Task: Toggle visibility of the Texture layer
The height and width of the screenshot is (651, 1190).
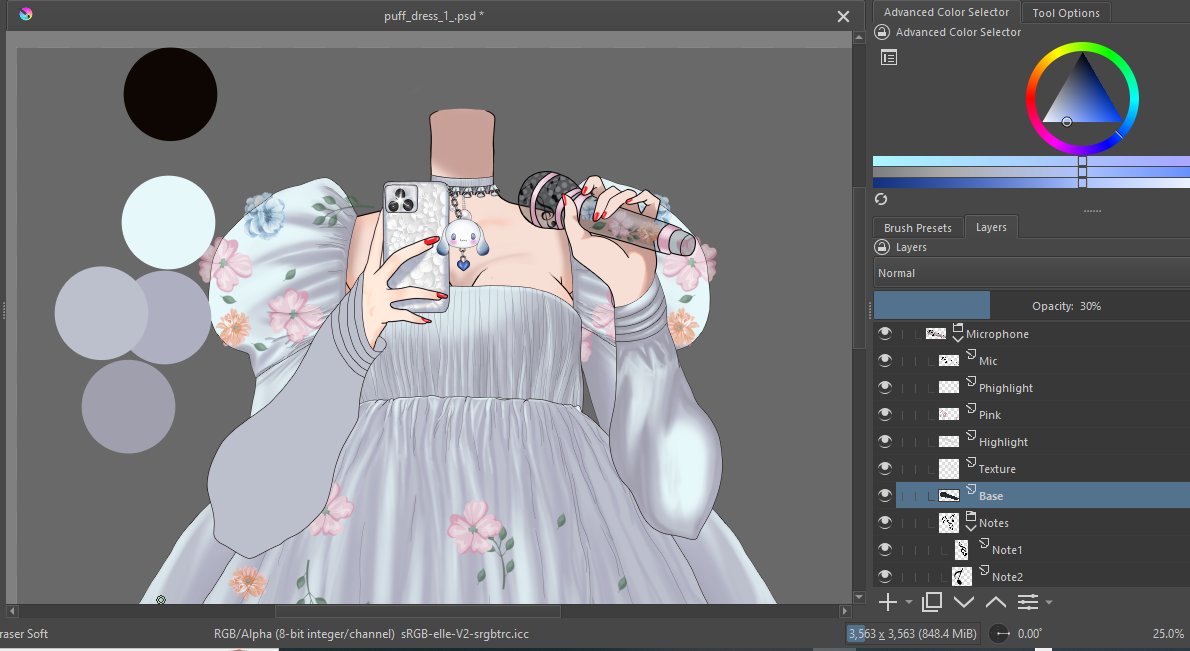Action: [884, 468]
